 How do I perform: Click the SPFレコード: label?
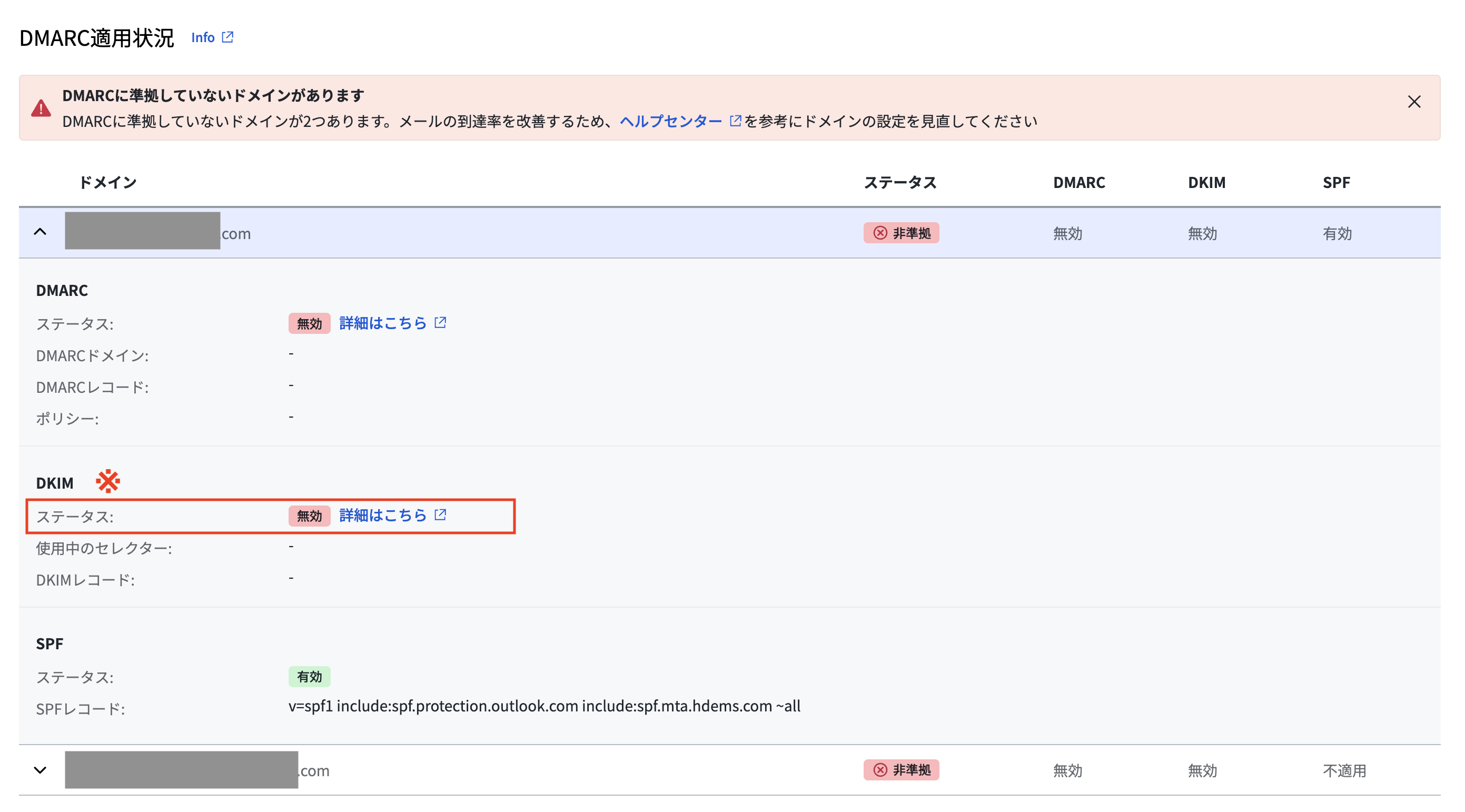(80, 708)
